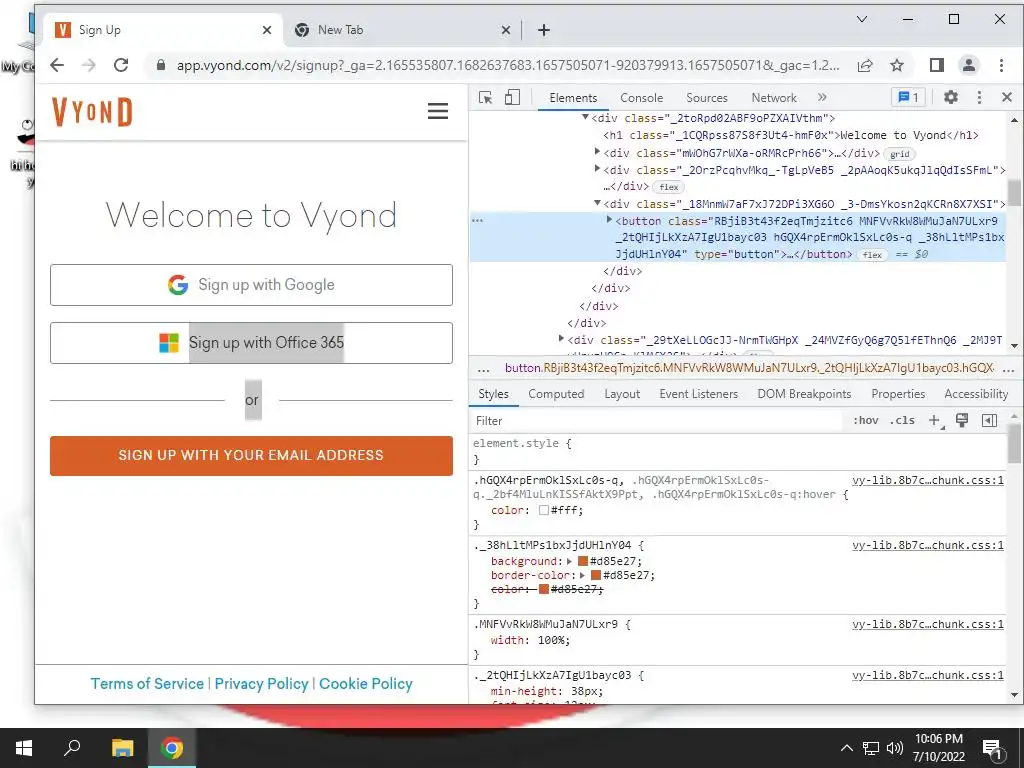
Task: Open the Properties tab
Action: pos(898,394)
